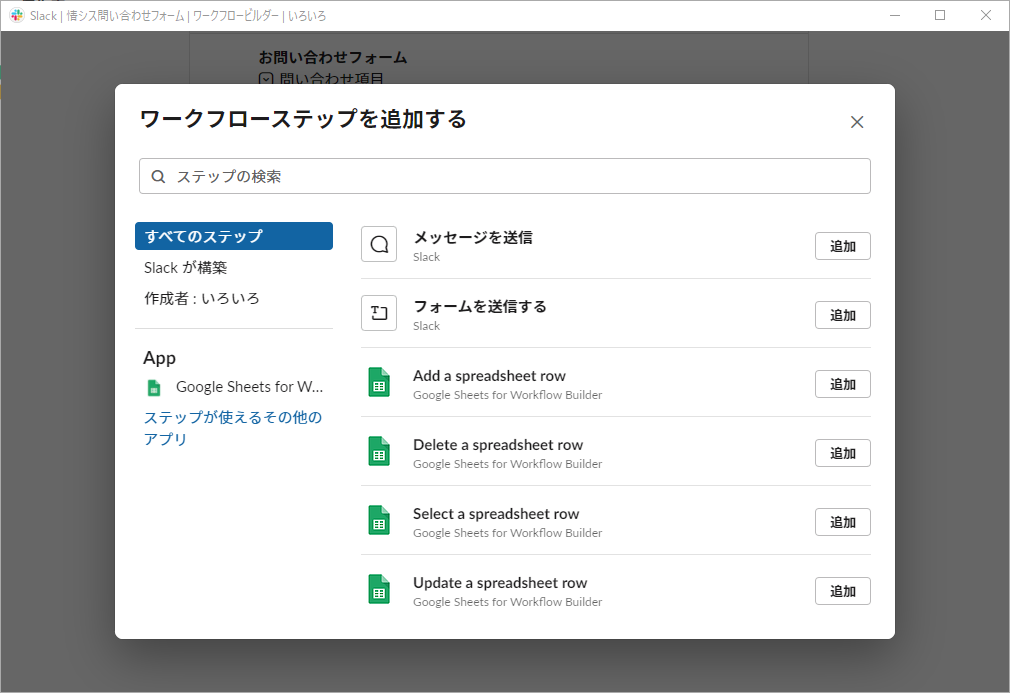Click the Google Sheets icon for Add a spreadsheet row
1010x693 pixels.
379,382
